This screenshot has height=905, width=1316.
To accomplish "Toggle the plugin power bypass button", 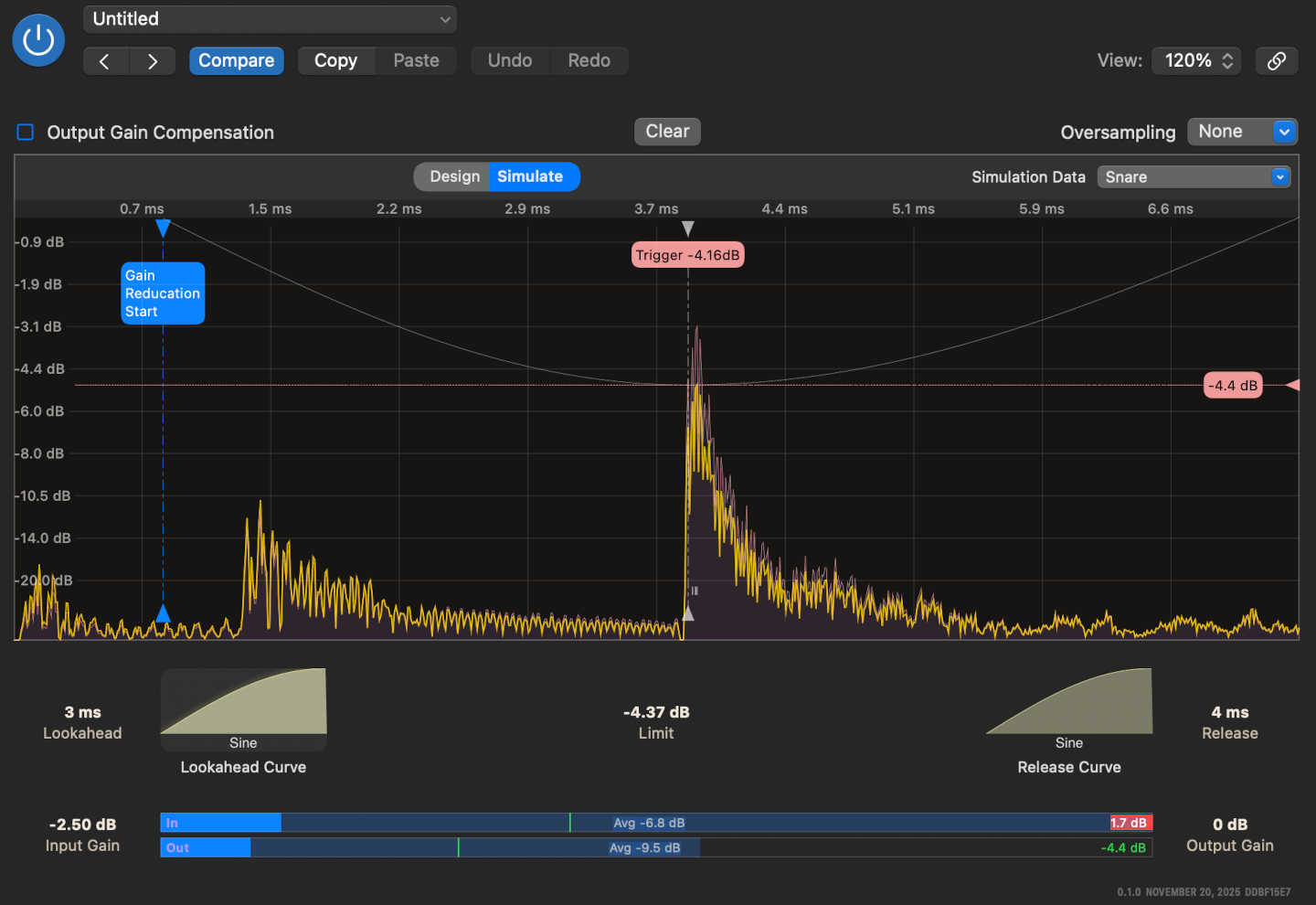I will (38, 40).
